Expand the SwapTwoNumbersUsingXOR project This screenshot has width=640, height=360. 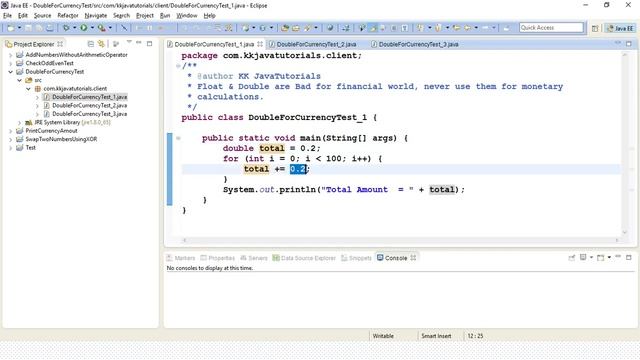(11, 139)
